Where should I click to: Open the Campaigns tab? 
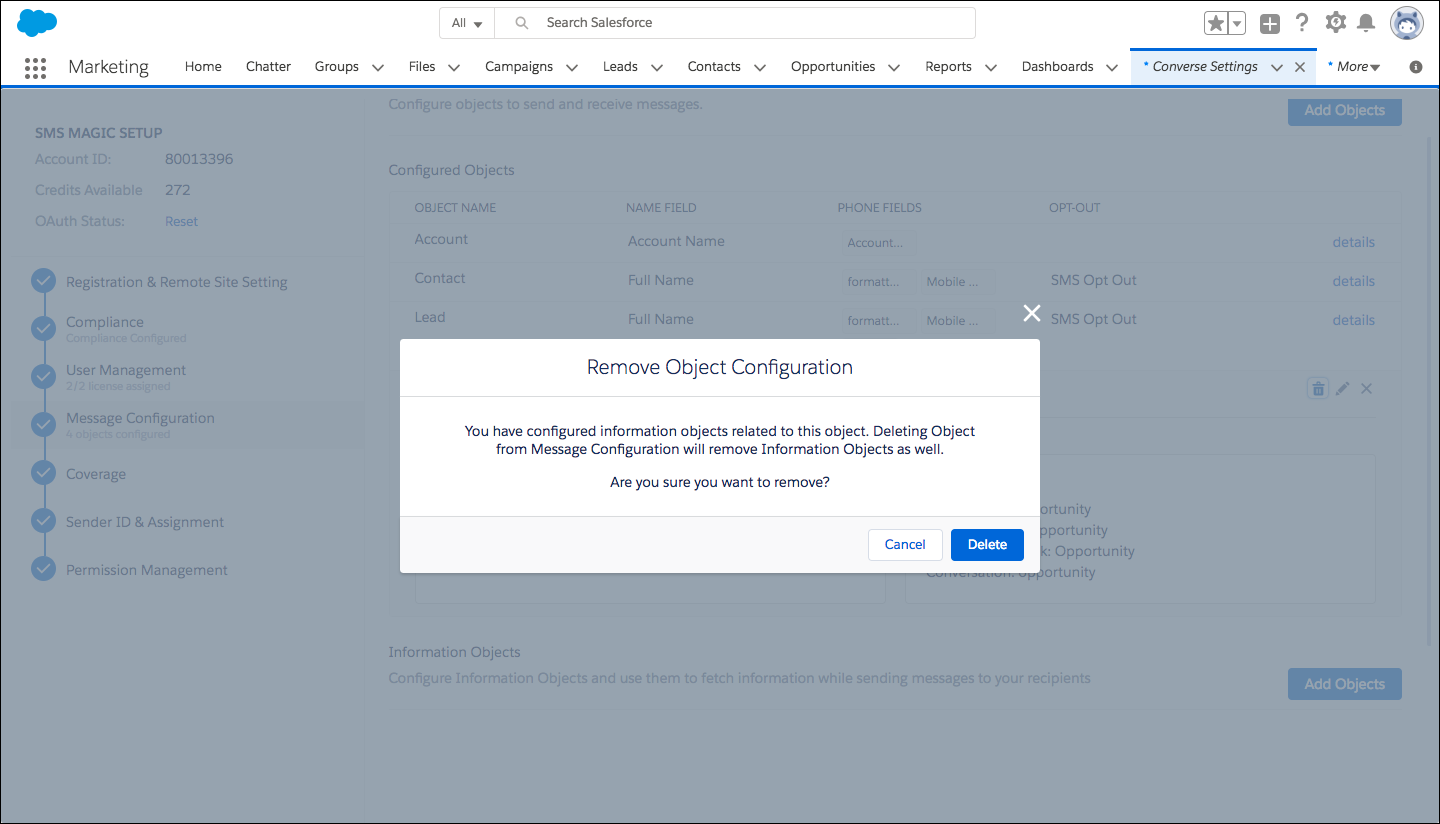[519, 67]
